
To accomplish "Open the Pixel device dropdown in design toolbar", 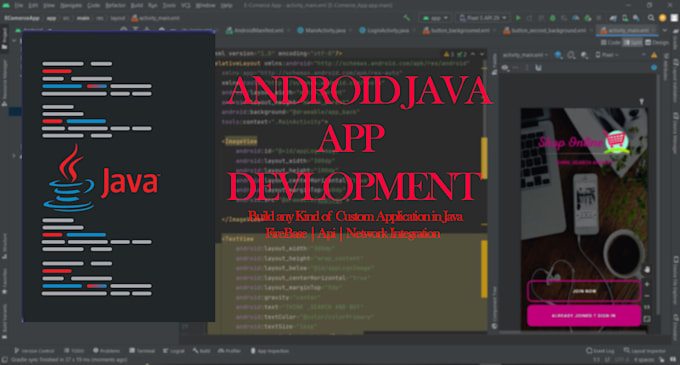I will click(607, 55).
